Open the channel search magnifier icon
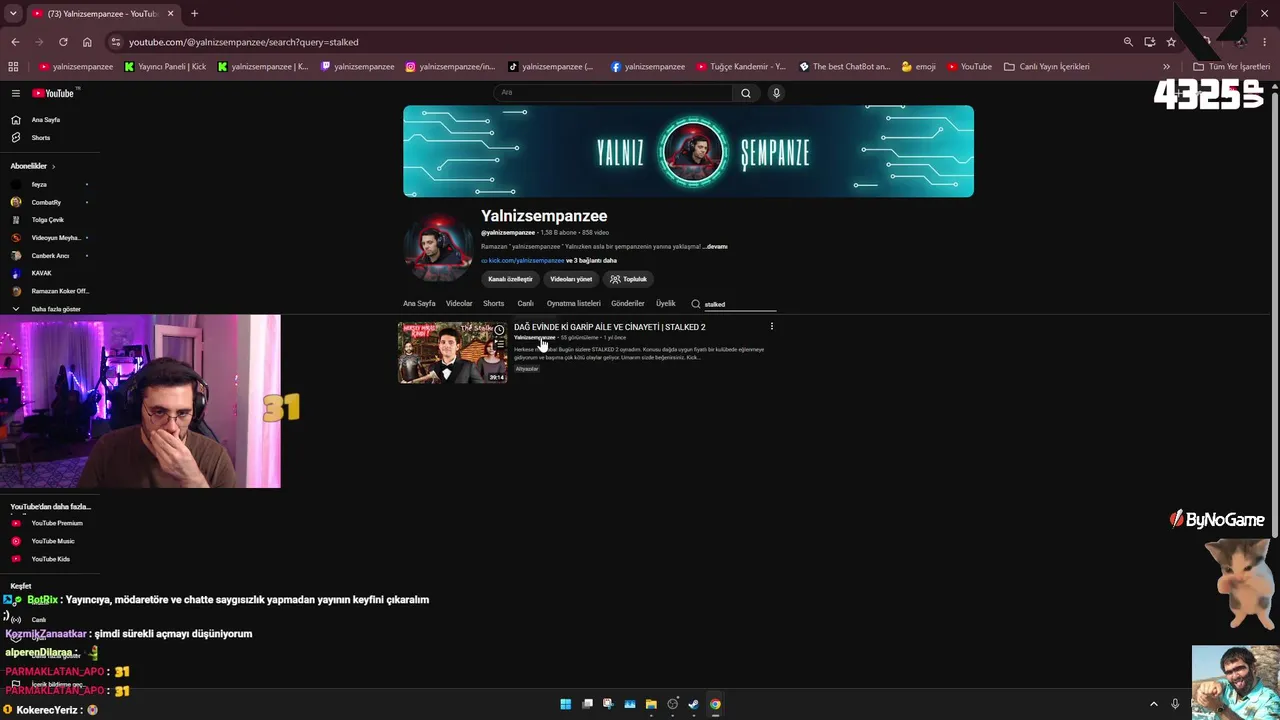The height and width of the screenshot is (720, 1280). tap(696, 304)
